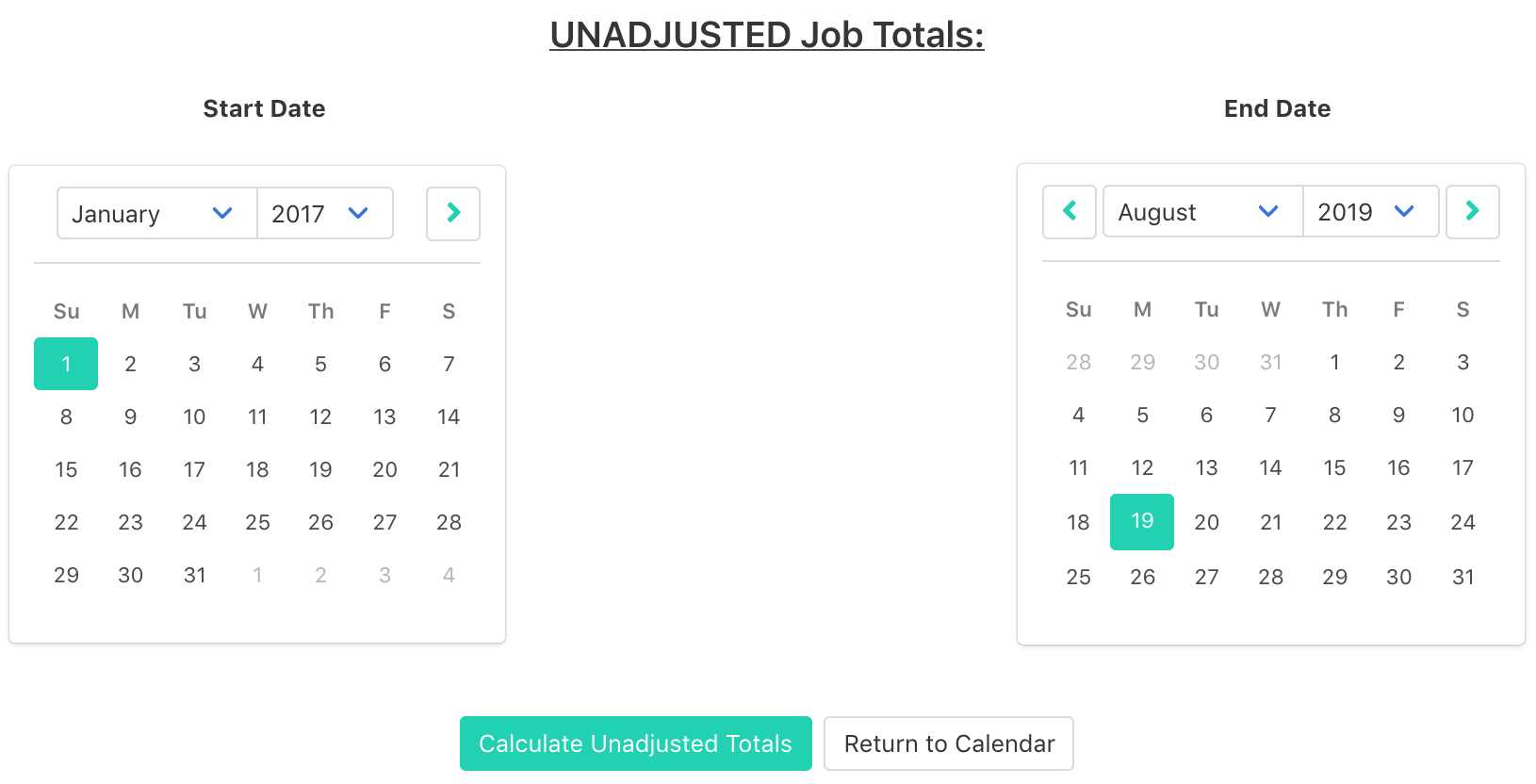The image size is (1536, 784).
Task: Choose January 31 in Start Date calendar
Action: click(194, 575)
